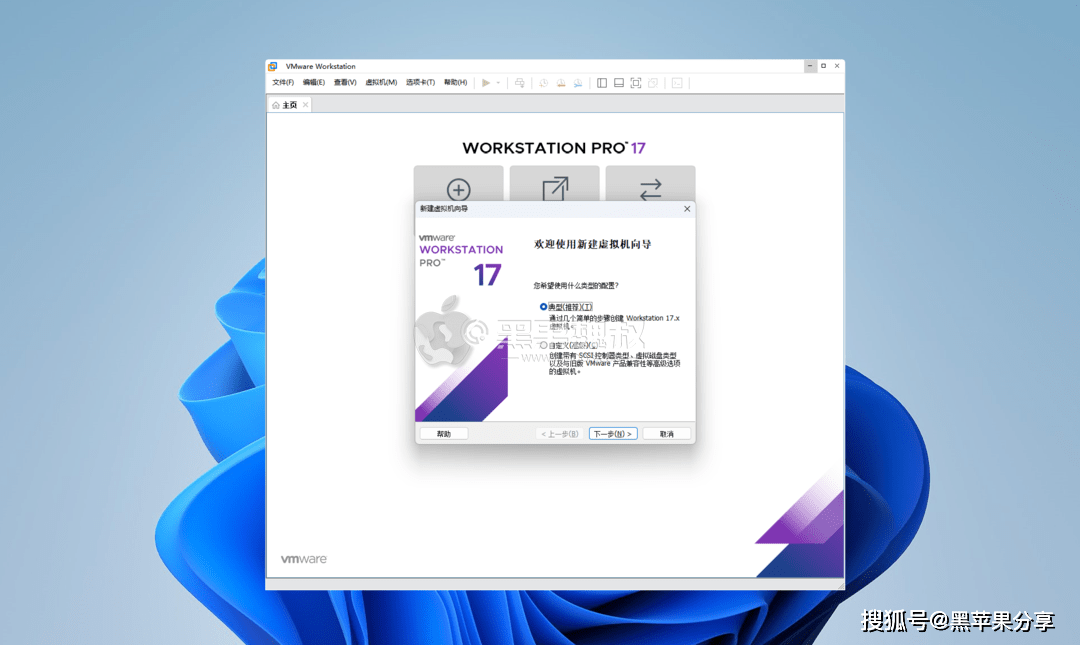Click the VMware Workstation title bar app icon
The height and width of the screenshot is (645, 1080).
273,66
